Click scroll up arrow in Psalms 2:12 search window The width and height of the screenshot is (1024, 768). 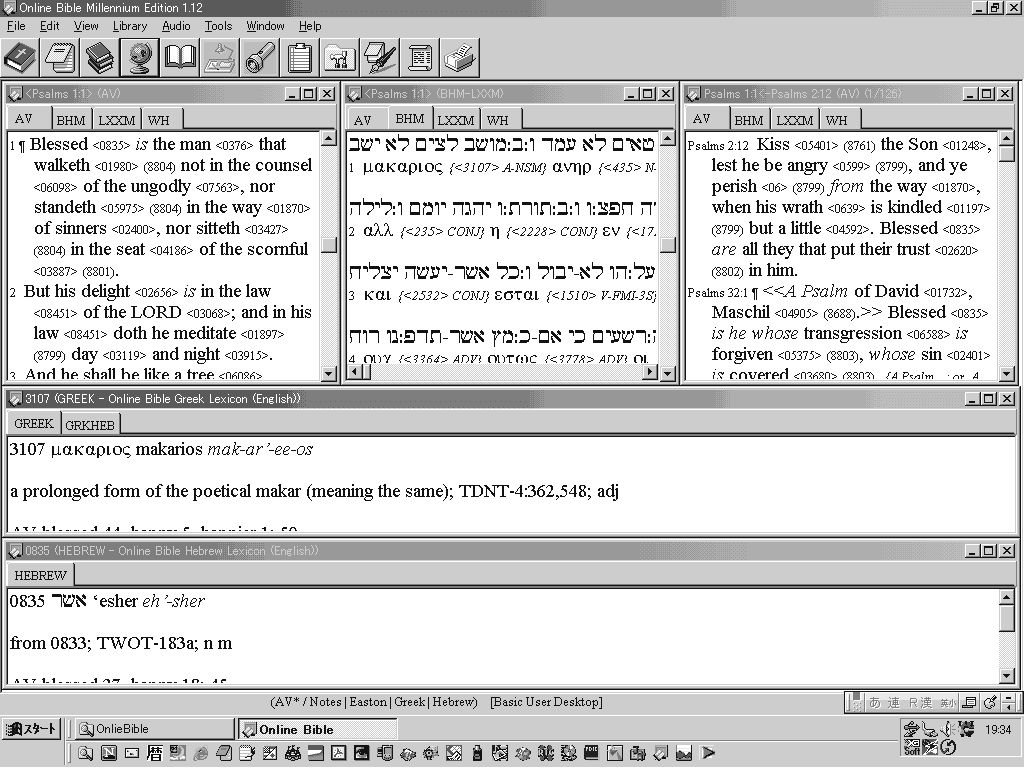[1006, 138]
